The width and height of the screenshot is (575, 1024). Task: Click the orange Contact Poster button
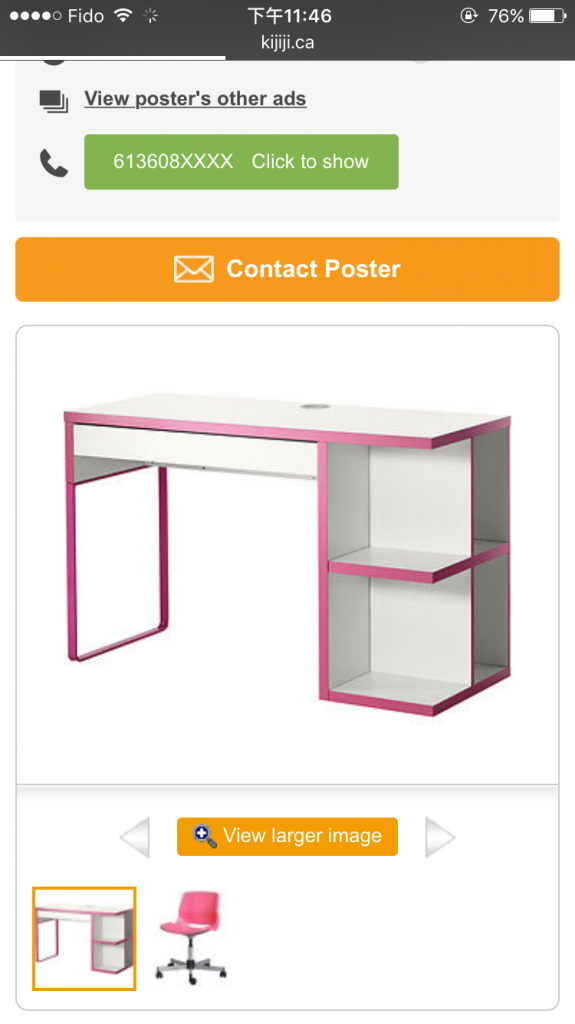coord(288,269)
